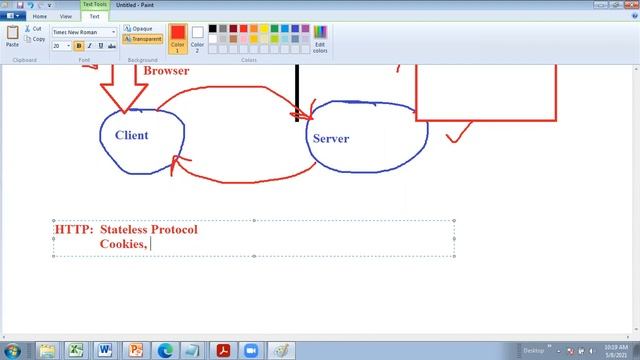
Task: Open Excel from taskbar
Action: 76,351
